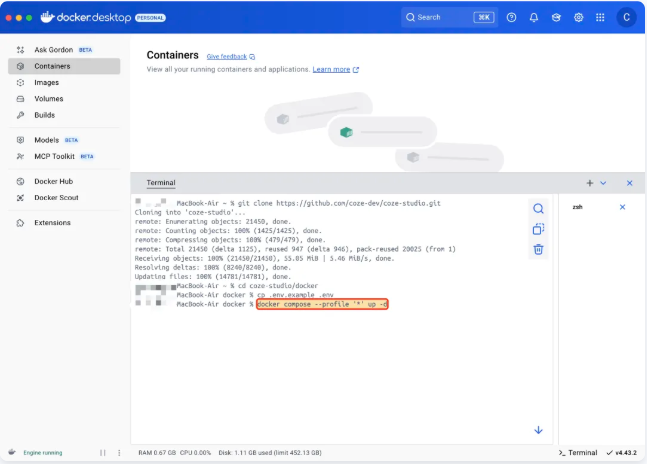Screen dimensions: 647x464
Task: Expand the new terminal dropdown chevron
Action: click(603, 183)
